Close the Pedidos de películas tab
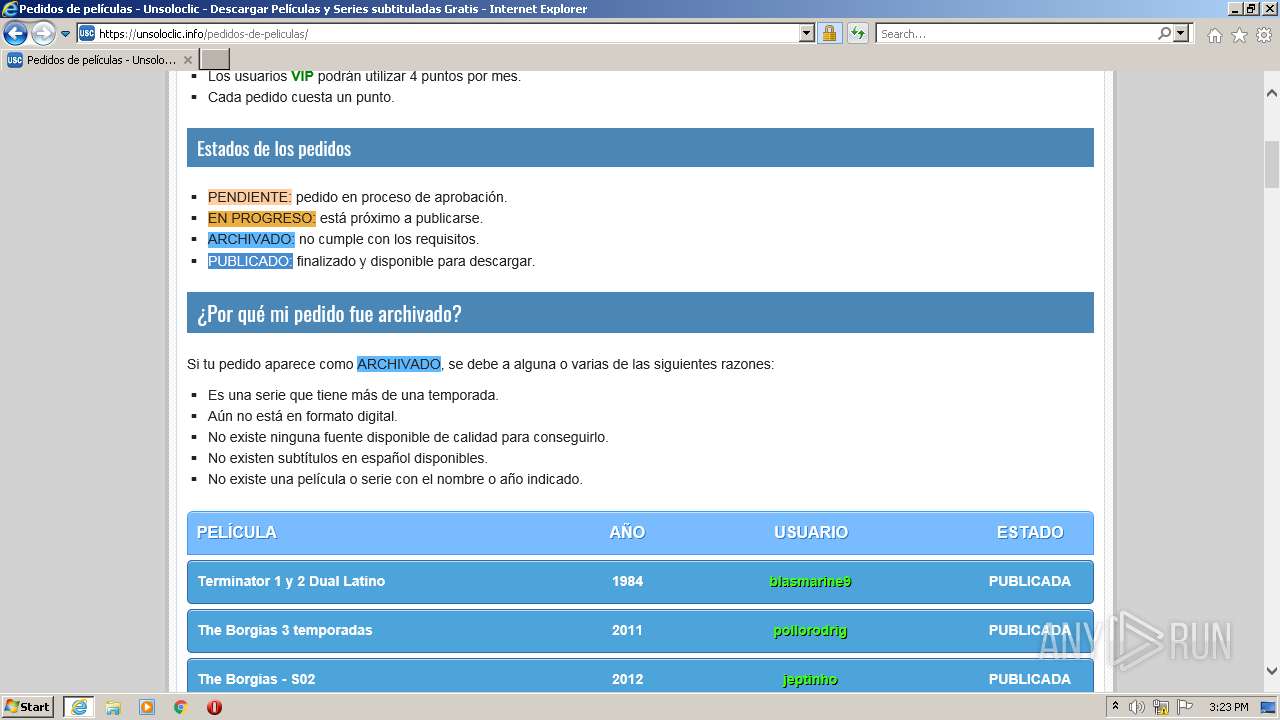The width and height of the screenshot is (1280, 720). 187,60
